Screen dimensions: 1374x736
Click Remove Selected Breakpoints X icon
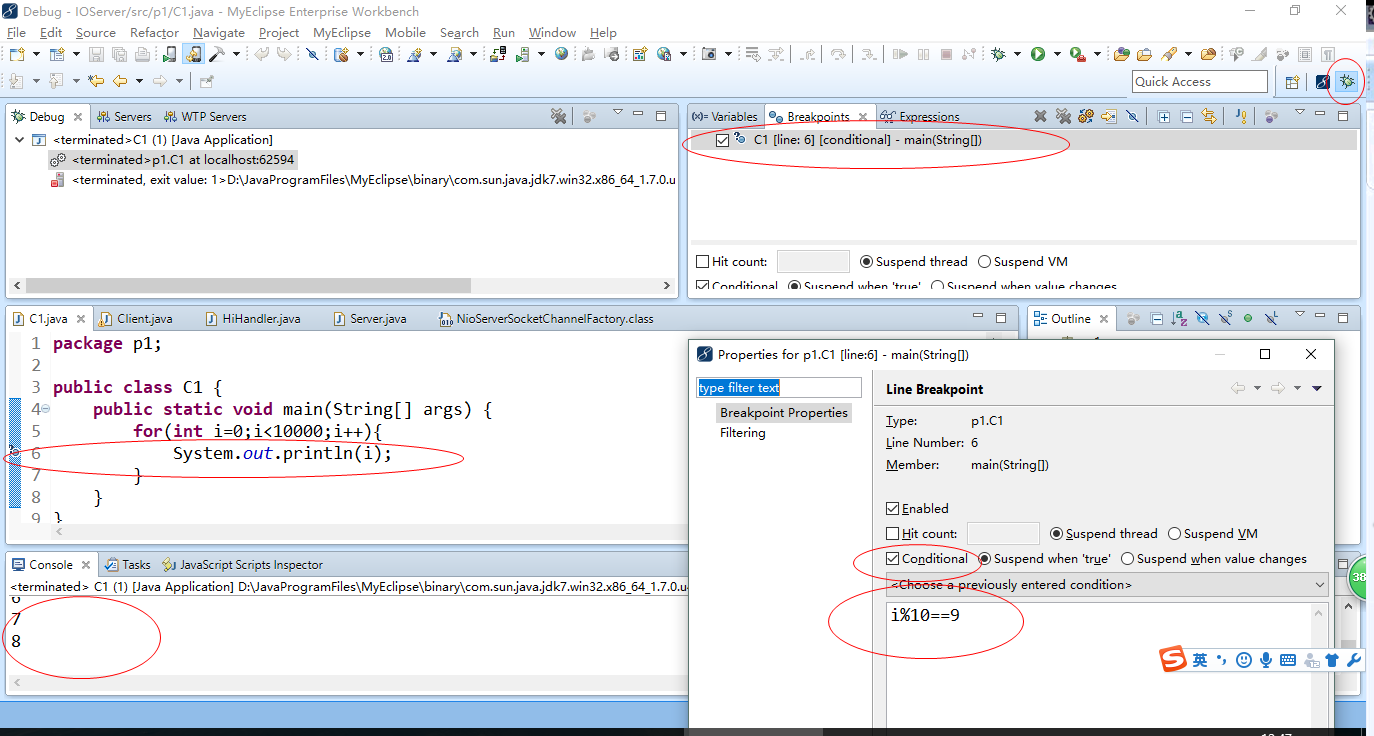pos(1040,117)
